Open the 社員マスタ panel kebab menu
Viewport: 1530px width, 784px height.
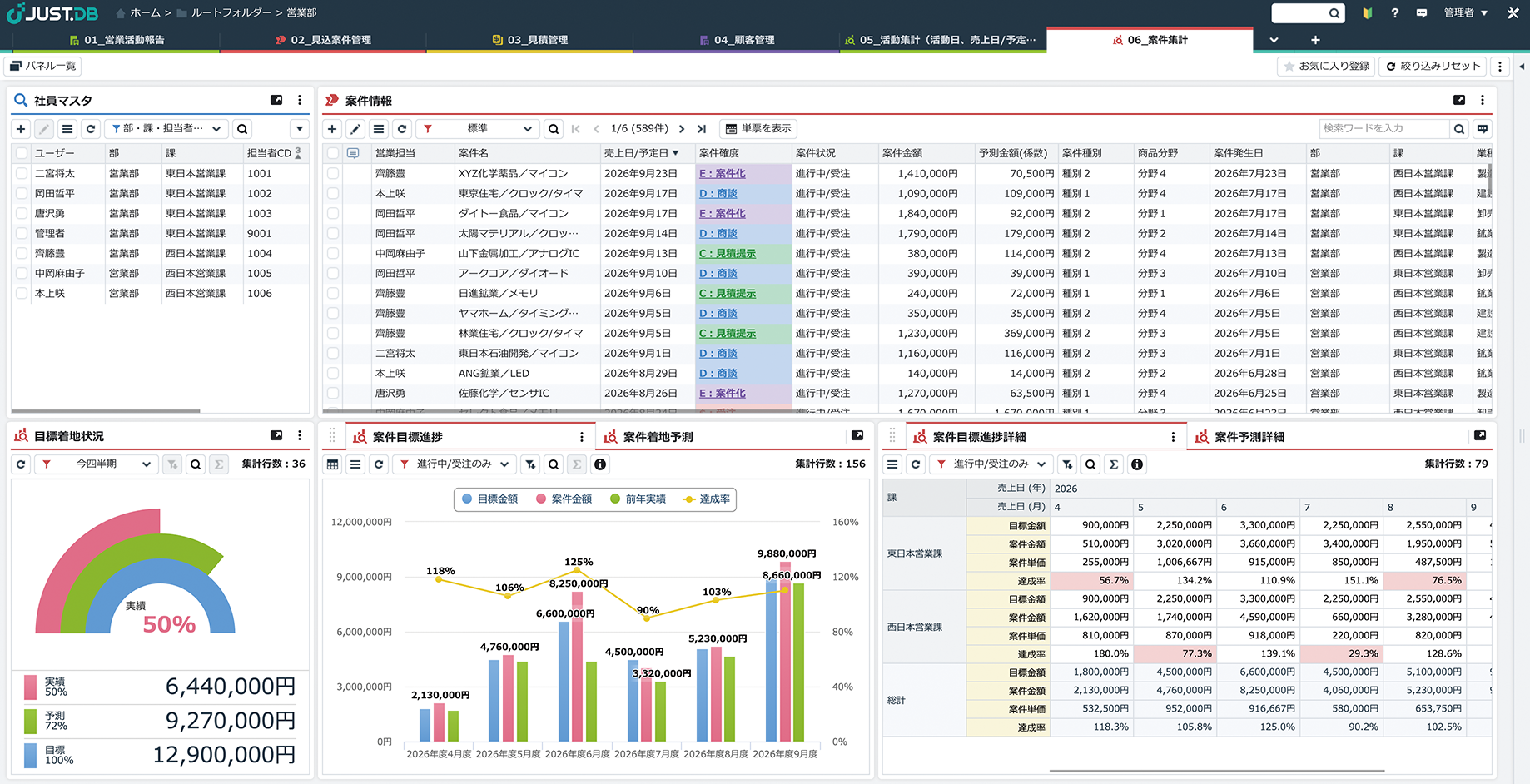click(300, 100)
